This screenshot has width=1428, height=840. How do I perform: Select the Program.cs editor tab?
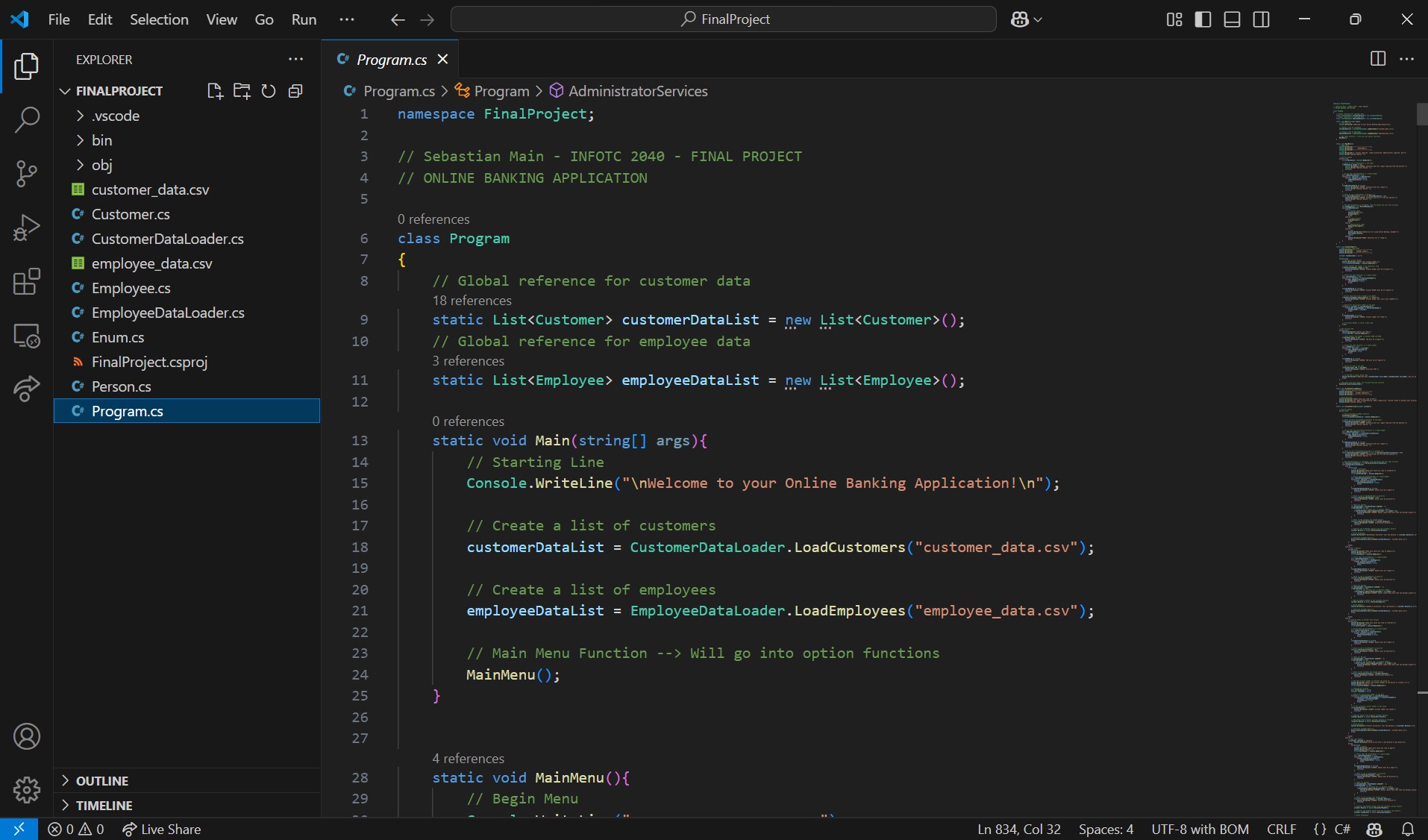coord(389,59)
